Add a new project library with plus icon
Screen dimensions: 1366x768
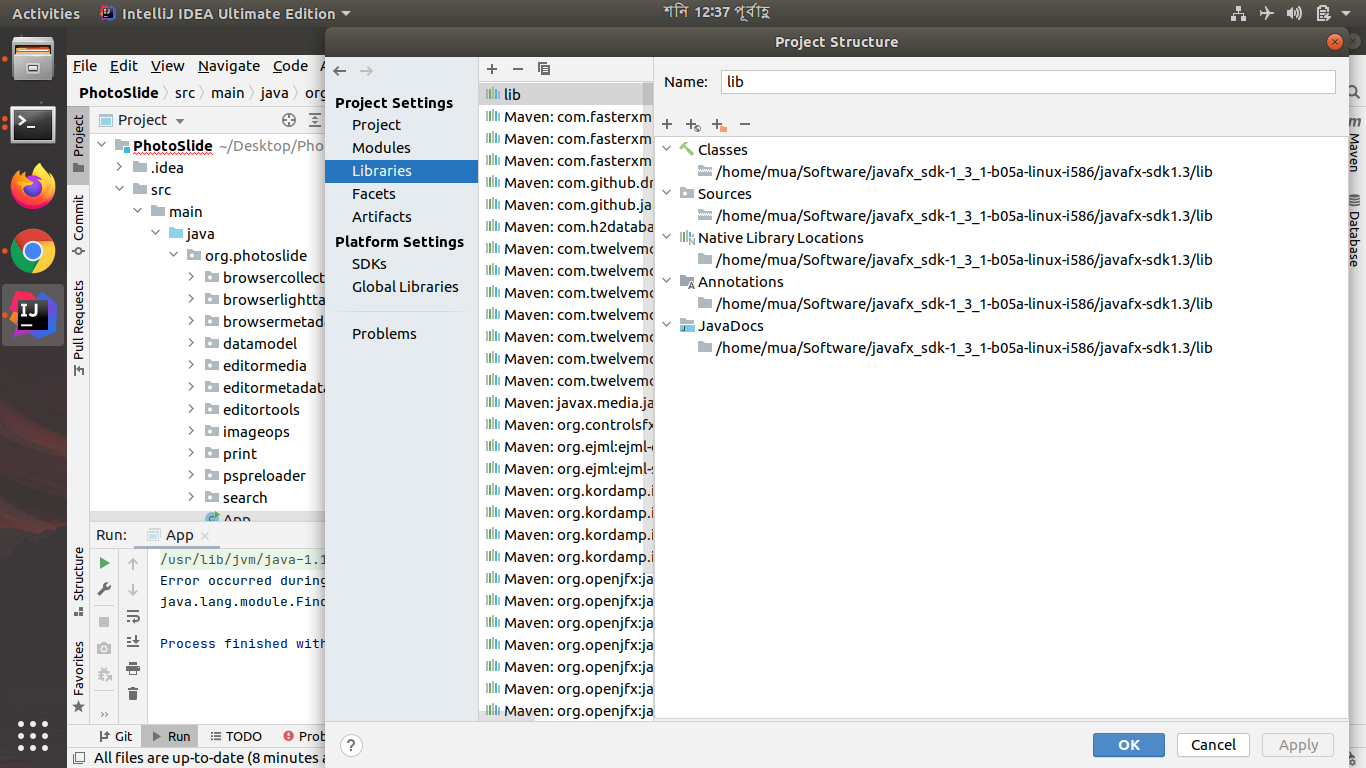click(492, 69)
